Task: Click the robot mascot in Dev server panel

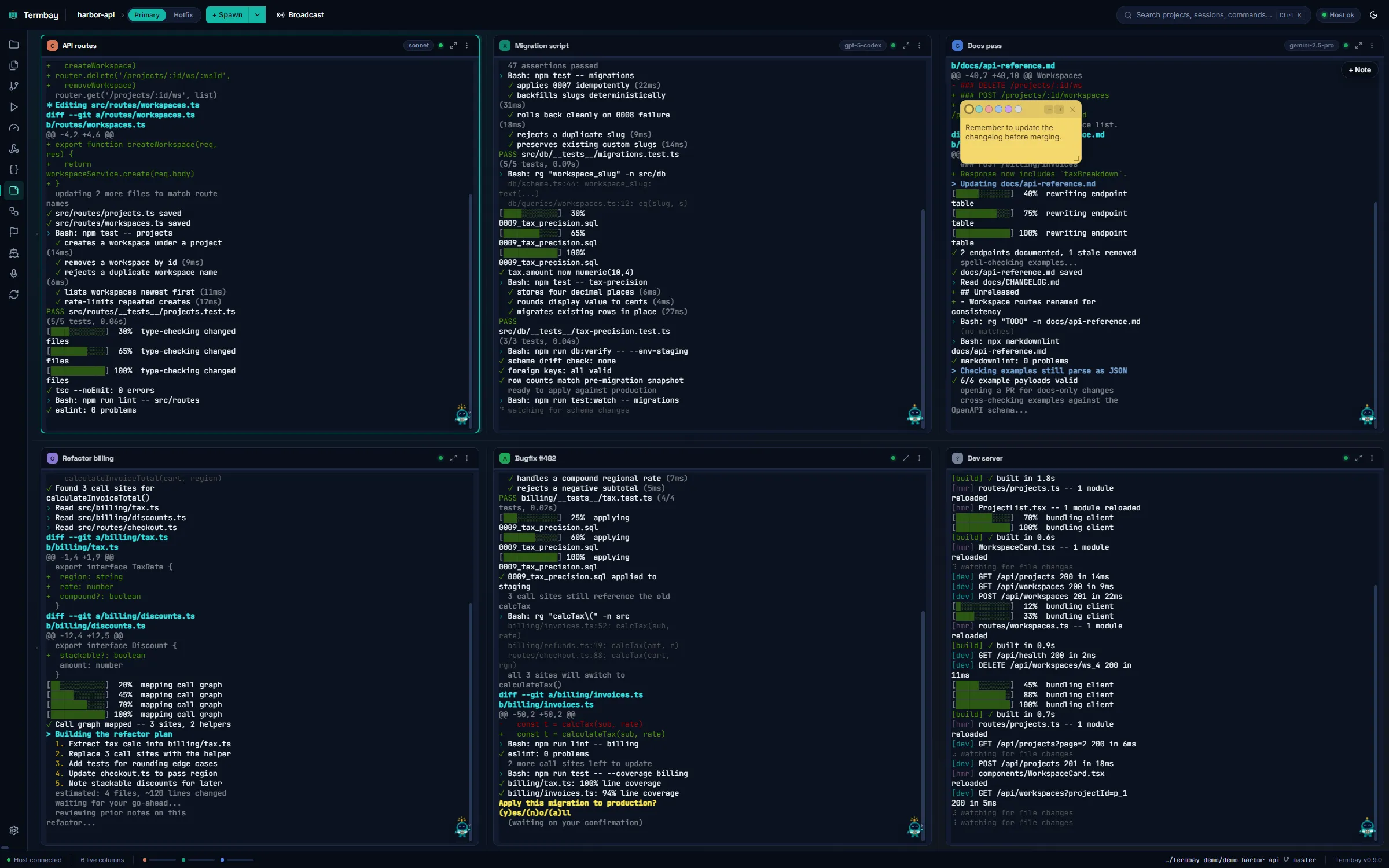Action: 1368,827
